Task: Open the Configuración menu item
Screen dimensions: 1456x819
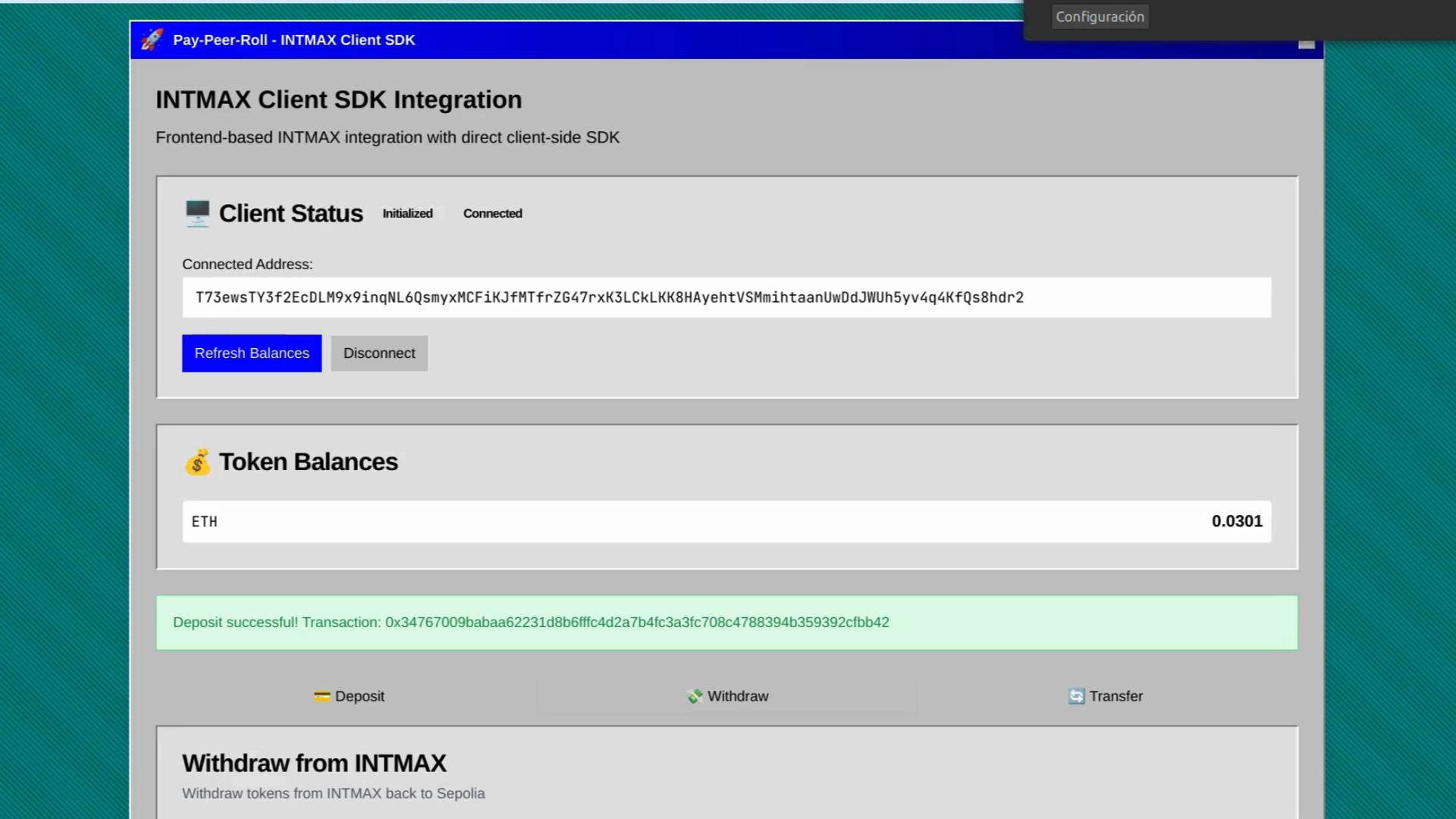Action: pos(1100,17)
